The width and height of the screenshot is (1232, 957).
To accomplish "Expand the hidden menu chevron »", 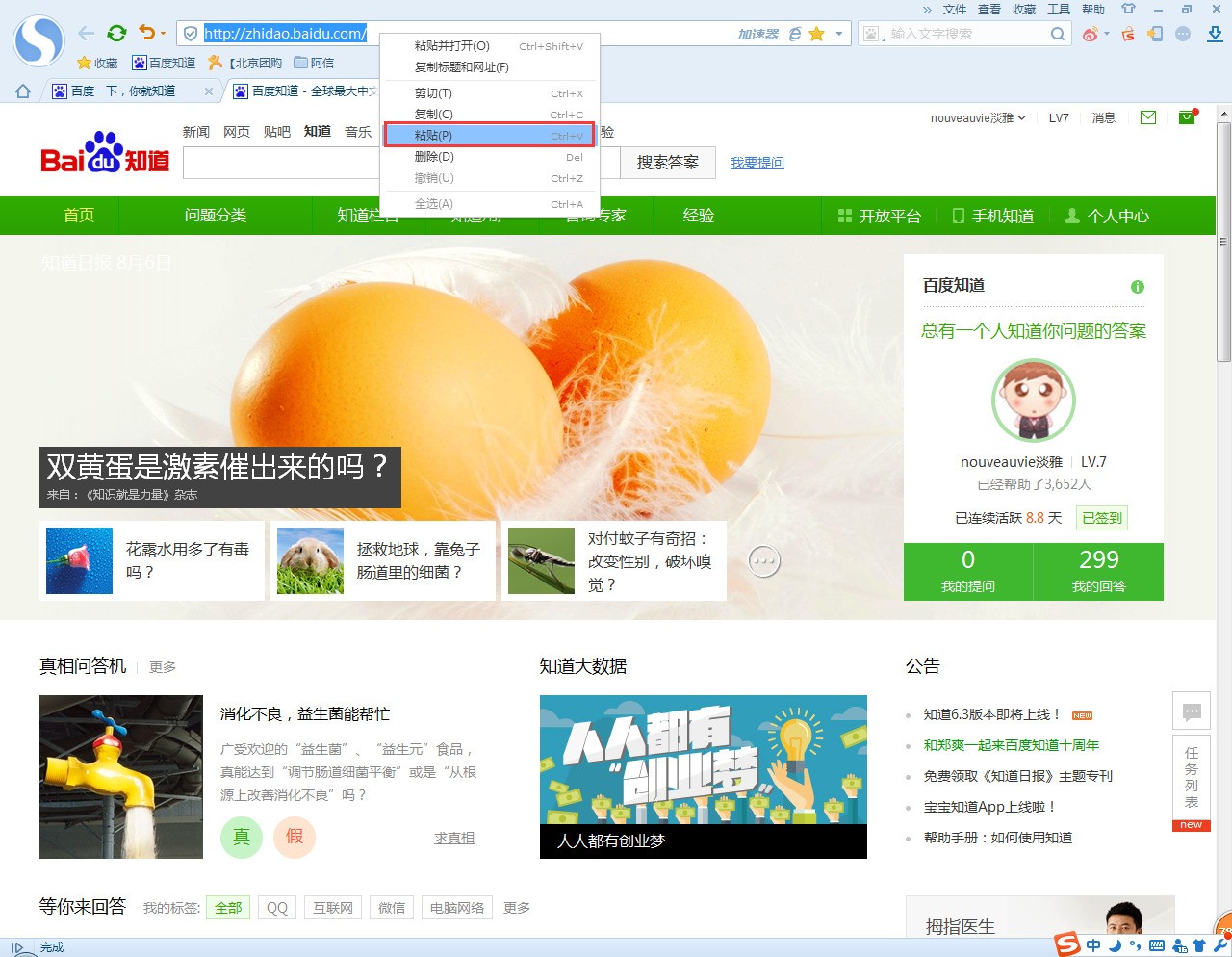I will coord(927,10).
